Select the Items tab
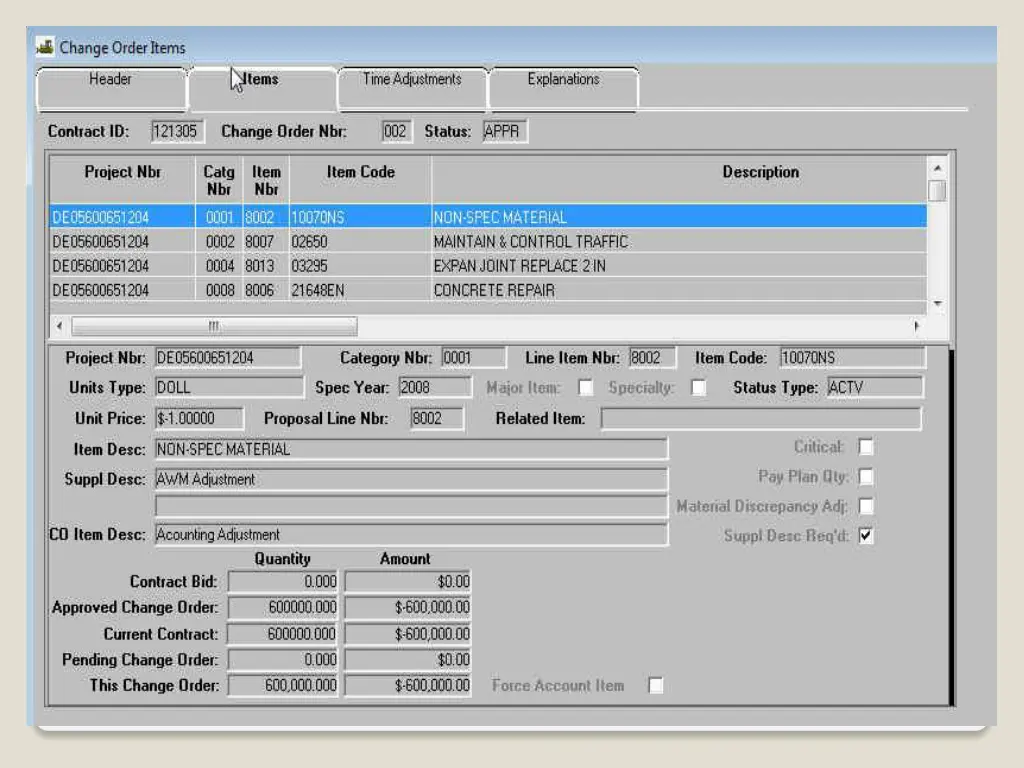The height and width of the screenshot is (768, 1024). point(263,89)
